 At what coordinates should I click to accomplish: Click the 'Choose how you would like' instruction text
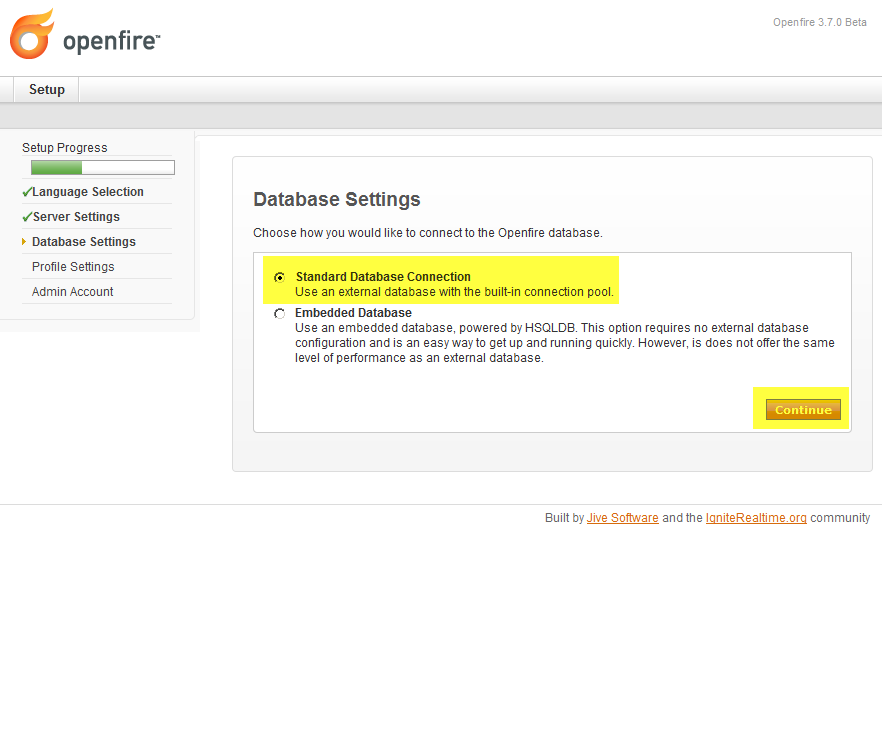pyautogui.click(x=428, y=233)
